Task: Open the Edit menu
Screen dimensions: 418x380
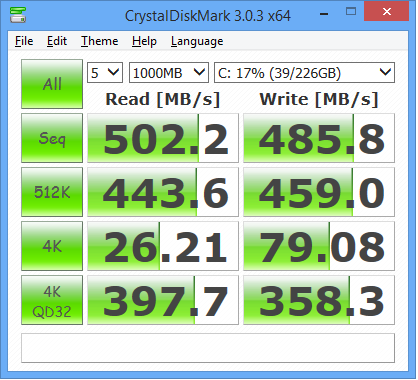Action: tap(57, 41)
